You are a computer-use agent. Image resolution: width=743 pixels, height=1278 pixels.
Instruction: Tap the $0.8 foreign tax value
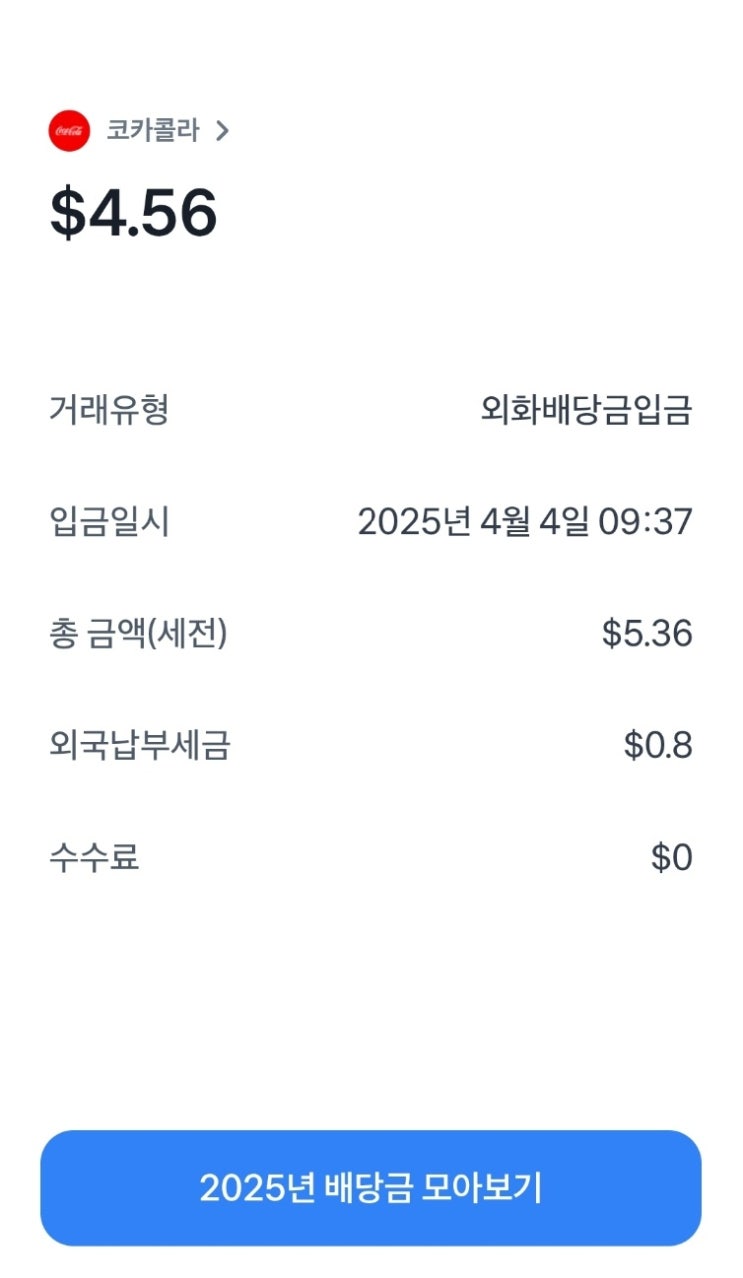pyautogui.click(x=658, y=746)
